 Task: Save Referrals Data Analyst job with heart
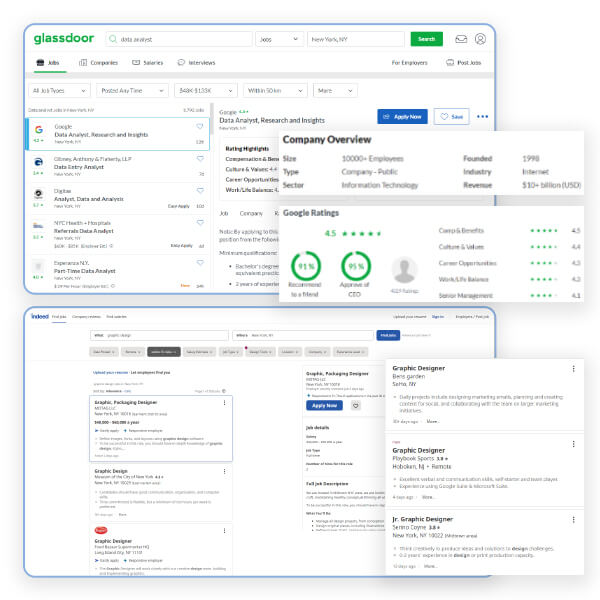coord(200,222)
